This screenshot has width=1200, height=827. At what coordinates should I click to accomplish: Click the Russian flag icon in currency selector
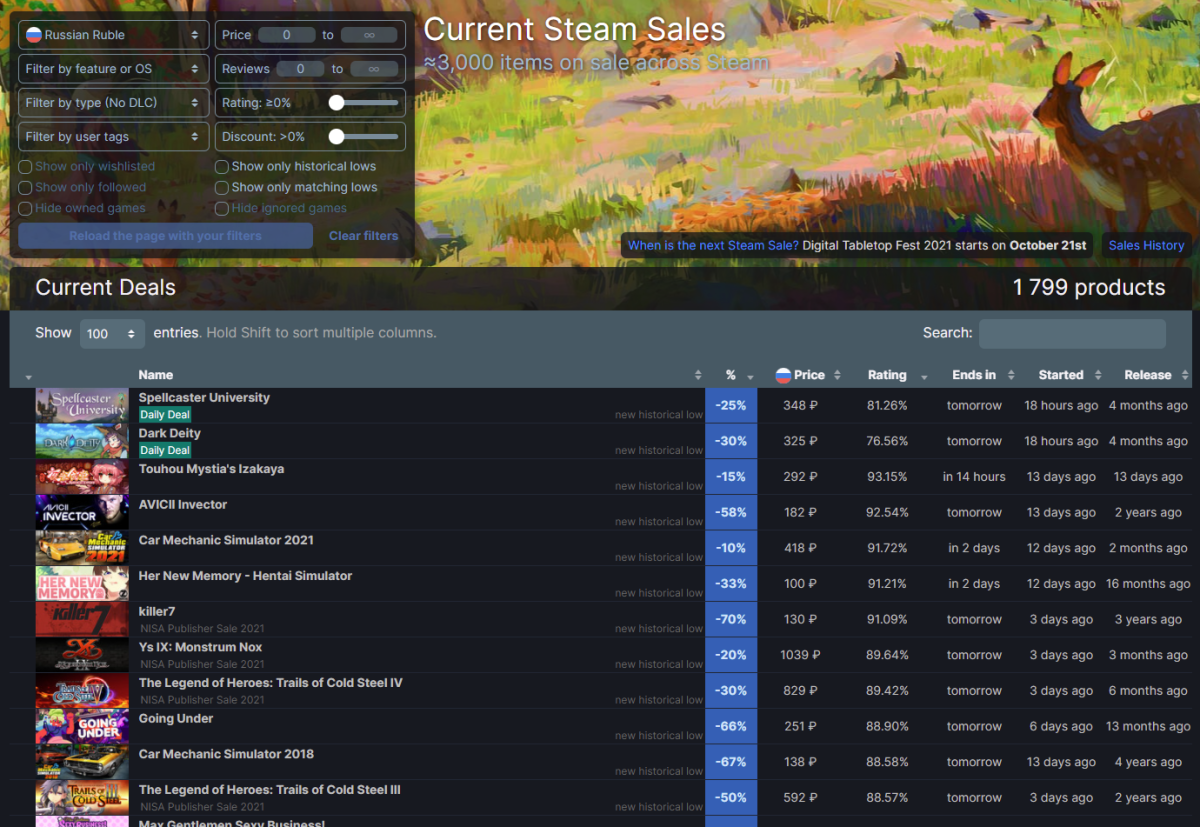click(33, 35)
